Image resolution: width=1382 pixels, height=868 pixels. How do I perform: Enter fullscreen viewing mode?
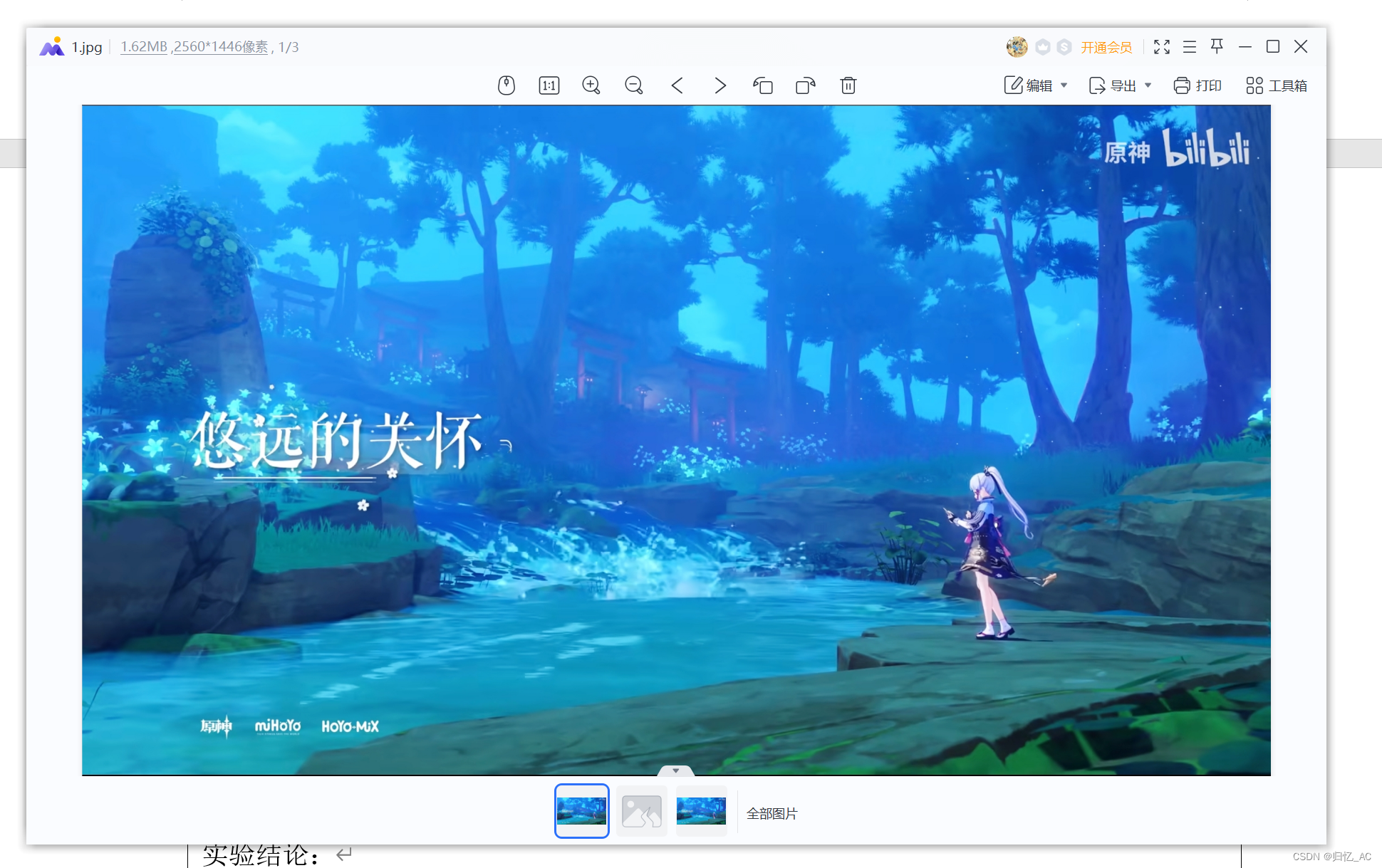click(x=1162, y=47)
